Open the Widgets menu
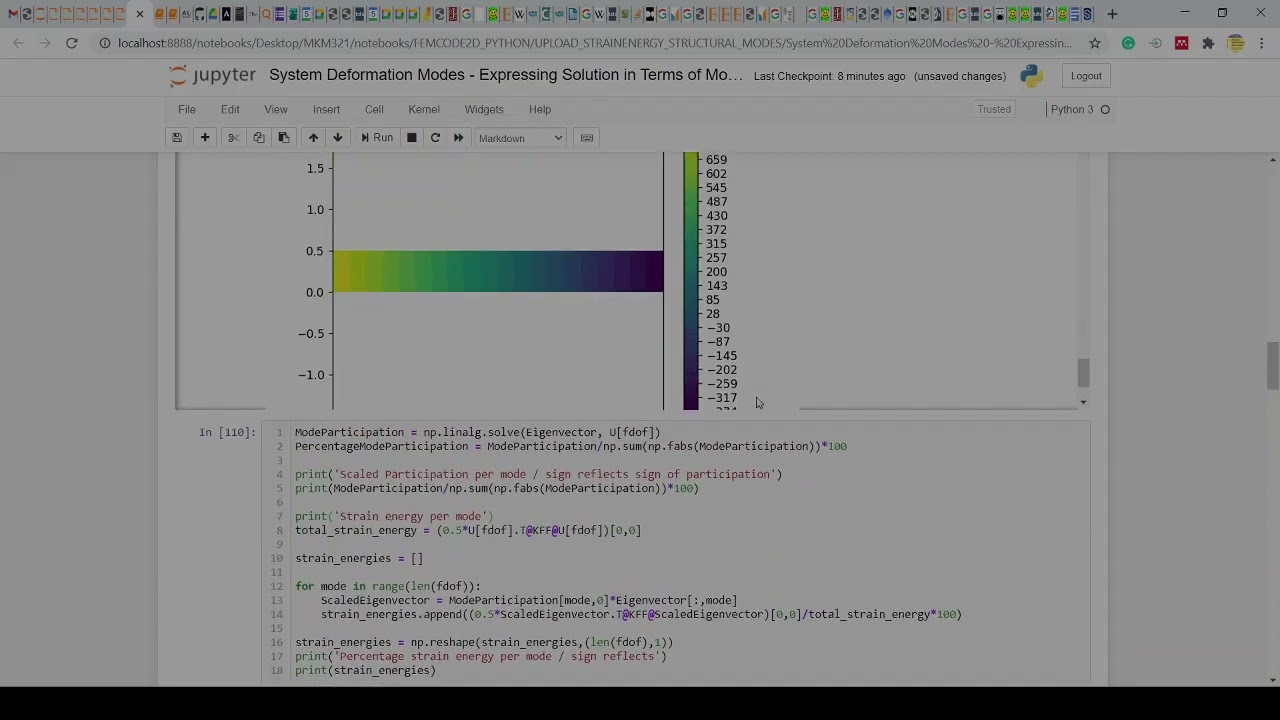Screen dimensions: 1280x720 484,109
